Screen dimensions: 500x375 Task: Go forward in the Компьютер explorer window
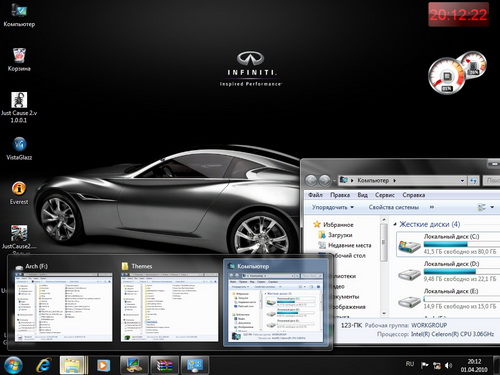click(324, 180)
